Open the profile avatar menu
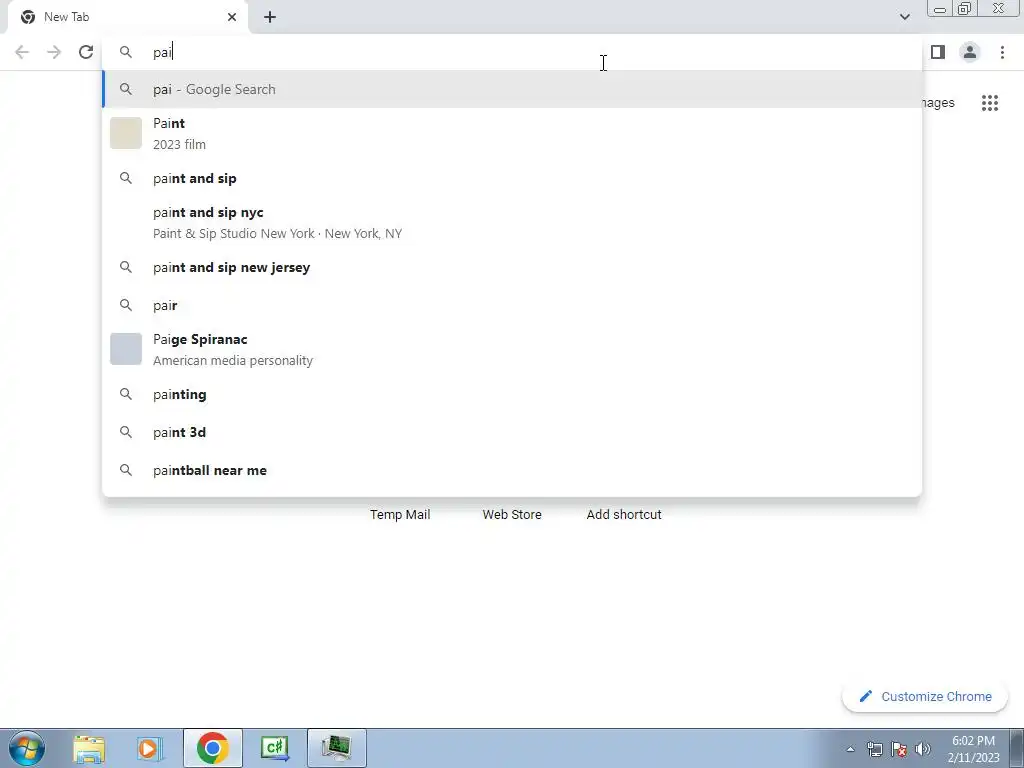 coord(970,52)
